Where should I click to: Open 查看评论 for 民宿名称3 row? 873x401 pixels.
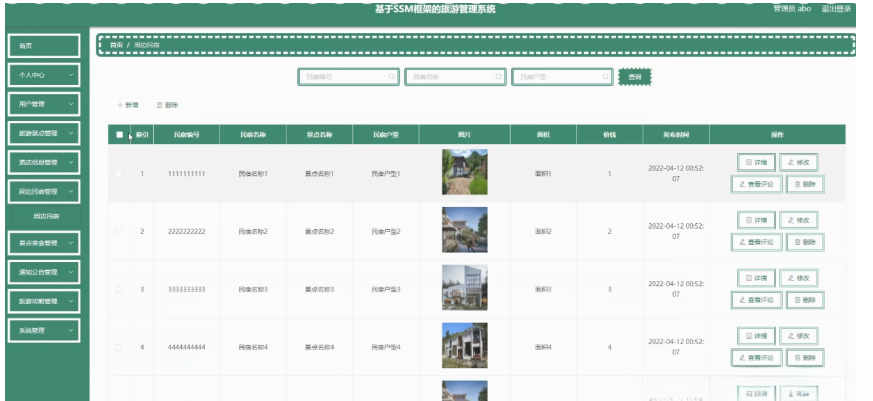point(757,300)
